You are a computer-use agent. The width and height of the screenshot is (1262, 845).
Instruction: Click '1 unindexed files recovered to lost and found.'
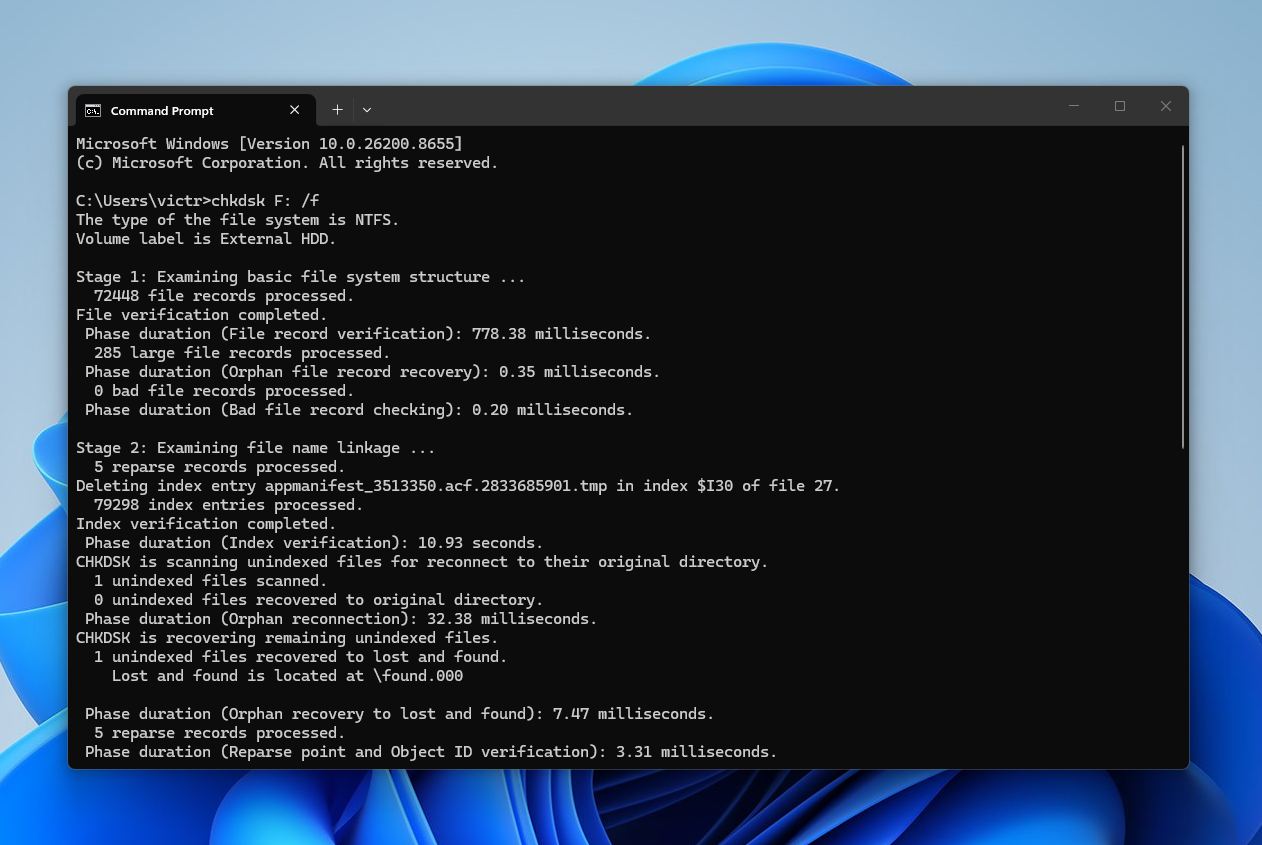300,657
